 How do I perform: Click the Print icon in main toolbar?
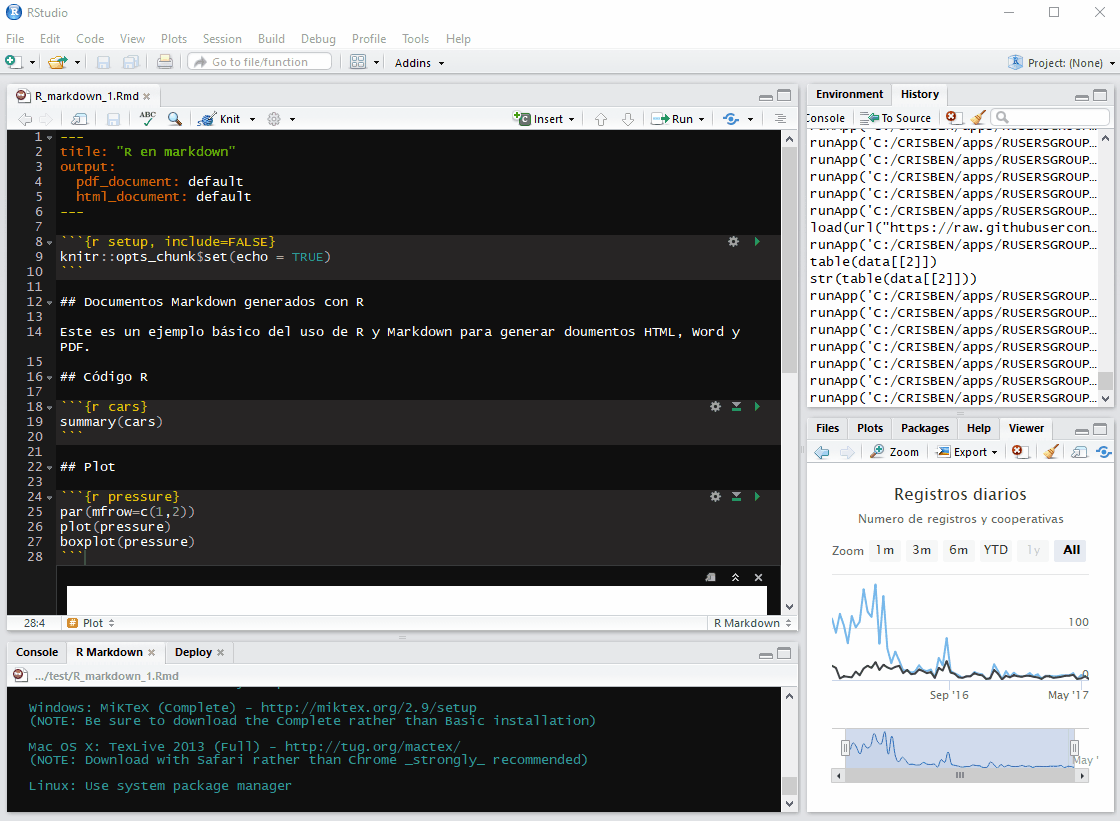[x=165, y=62]
